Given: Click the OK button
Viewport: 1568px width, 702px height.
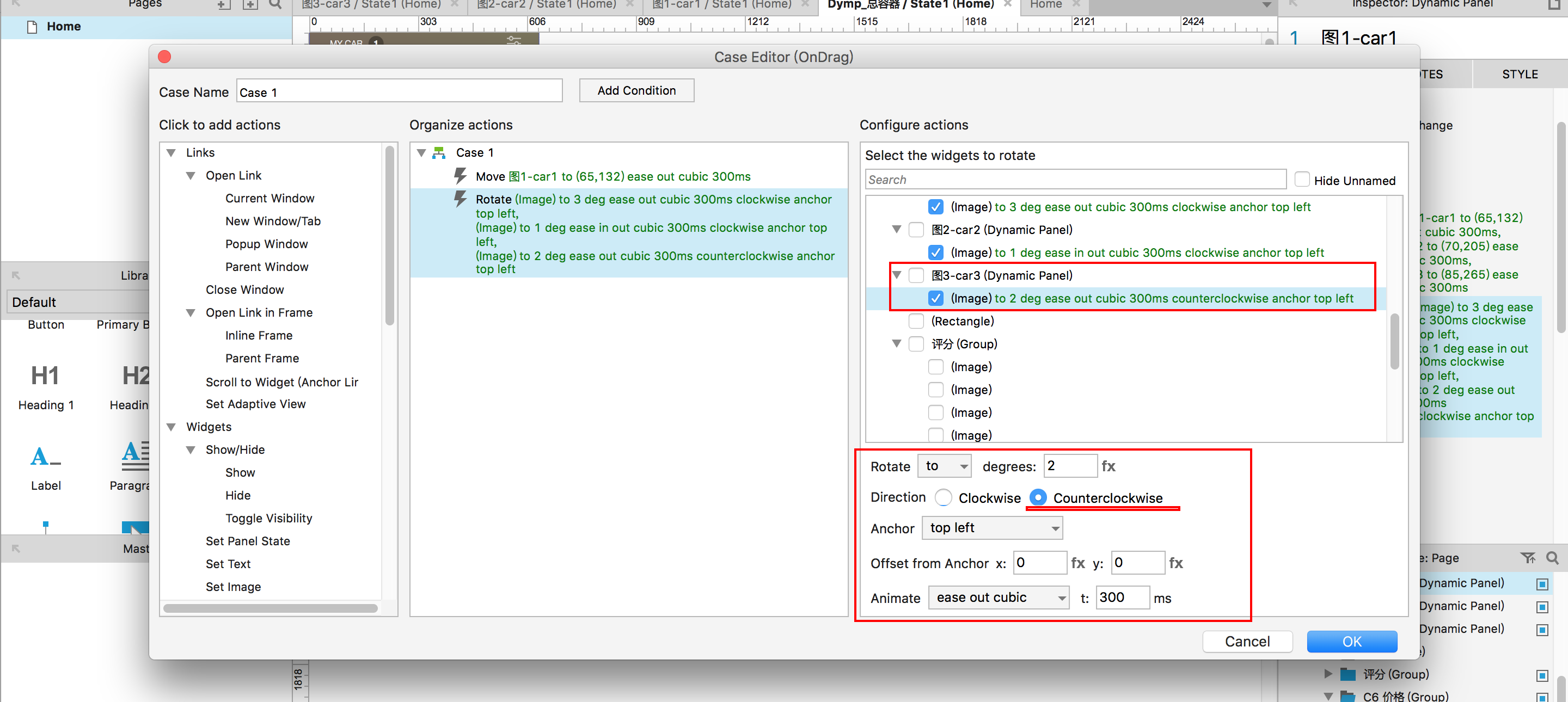Looking at the screenshot, I should 1351,641.
